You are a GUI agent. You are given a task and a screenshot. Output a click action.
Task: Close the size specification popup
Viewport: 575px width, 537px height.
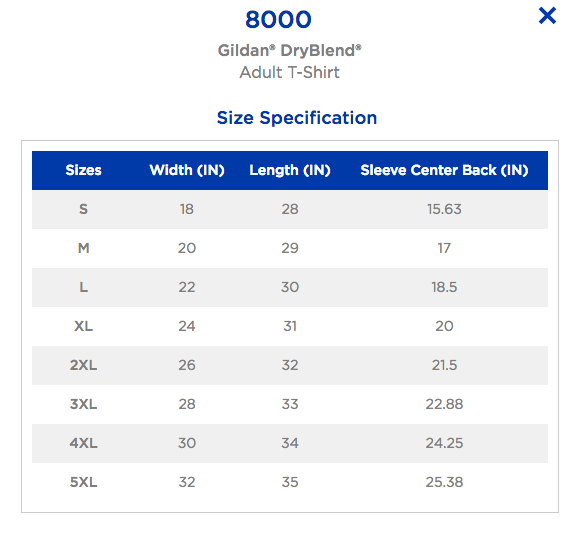[547, 16]
